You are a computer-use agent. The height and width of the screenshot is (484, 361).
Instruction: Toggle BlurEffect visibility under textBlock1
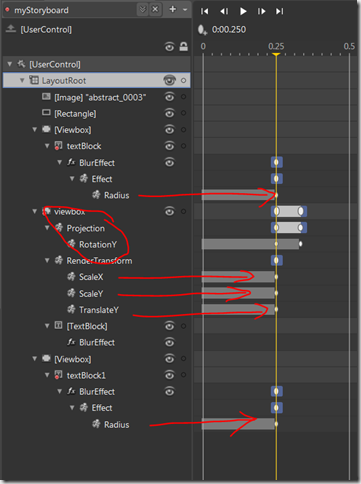[170, 391]
